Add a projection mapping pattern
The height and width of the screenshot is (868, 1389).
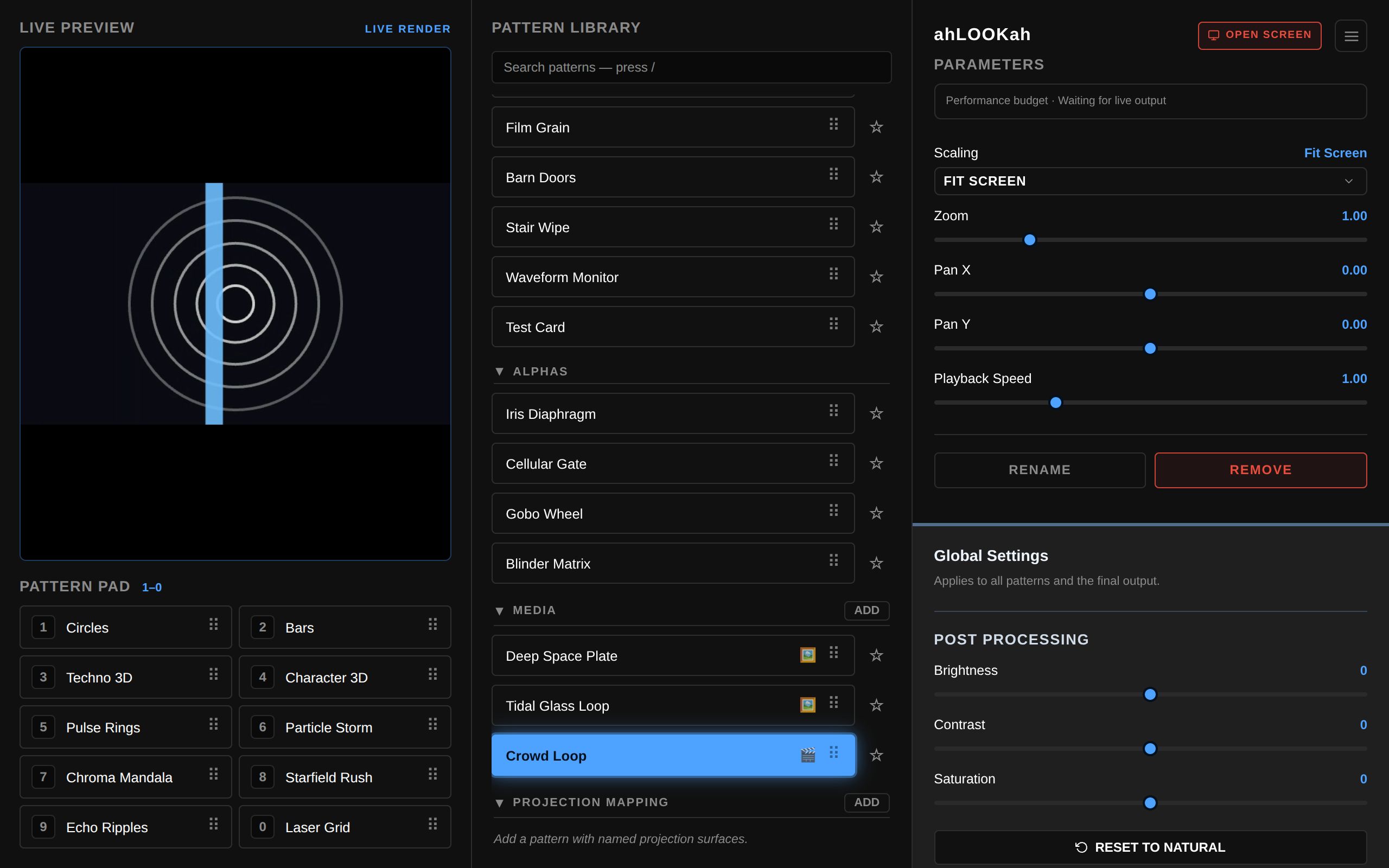point(866,802)
